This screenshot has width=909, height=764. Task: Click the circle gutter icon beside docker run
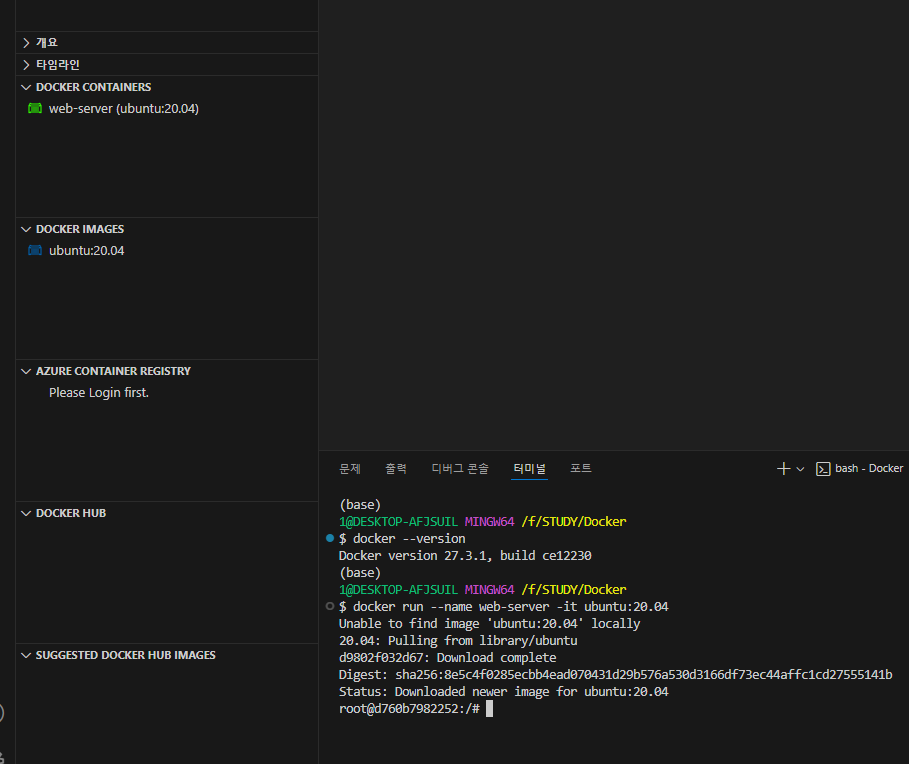click(329, 605)
